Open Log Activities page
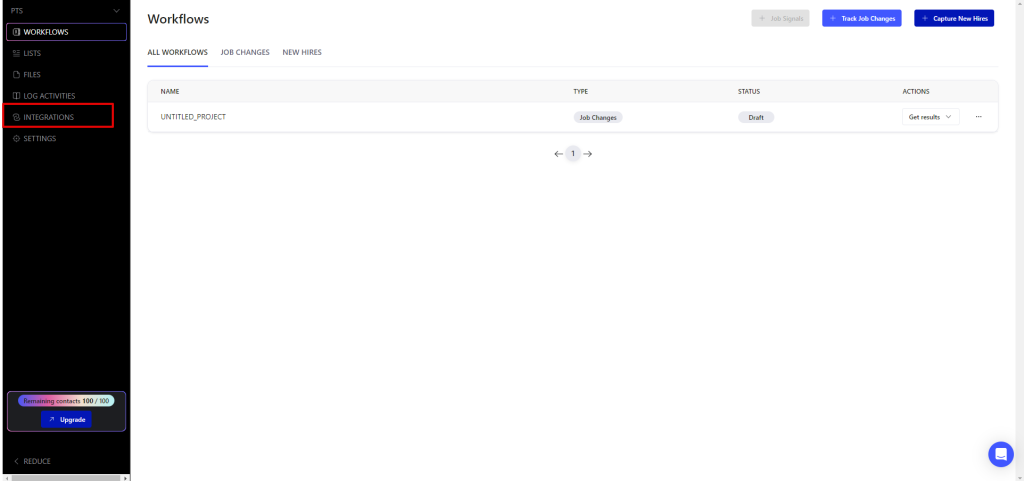 tap(48, 96)
